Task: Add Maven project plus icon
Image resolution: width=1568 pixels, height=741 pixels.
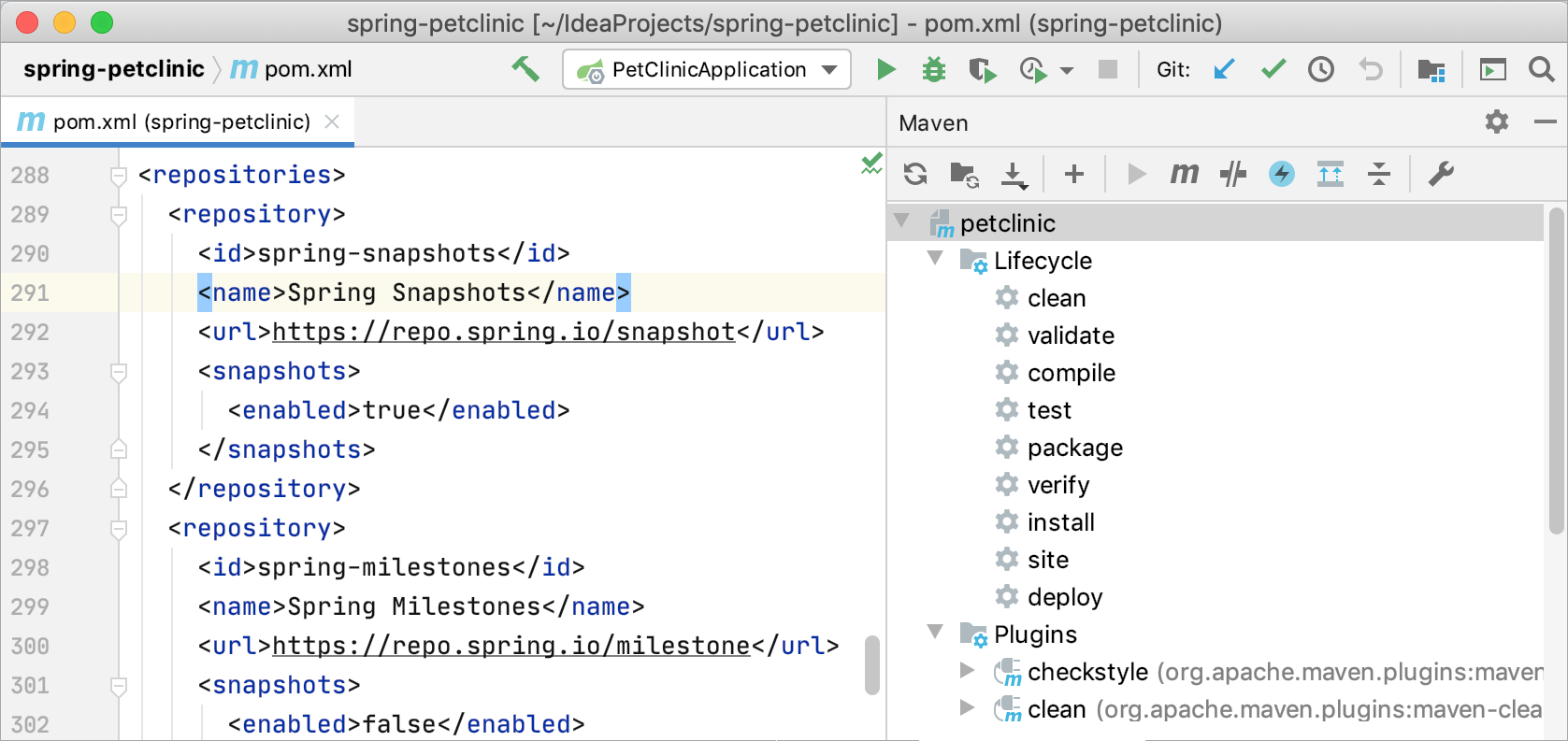Action: click(1074, 174)
